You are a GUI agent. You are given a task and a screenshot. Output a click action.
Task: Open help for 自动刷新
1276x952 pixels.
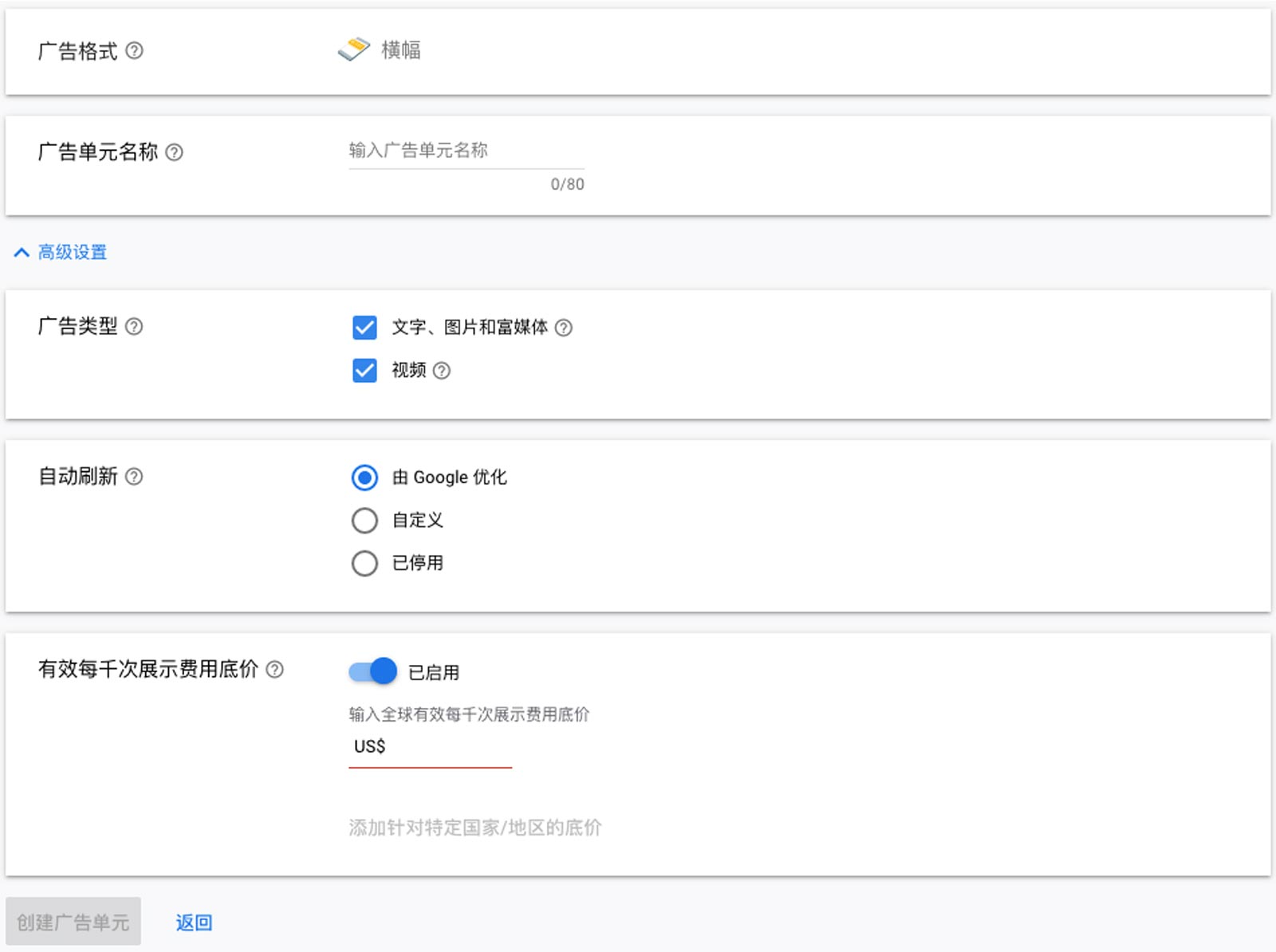[x=134, y=477]
